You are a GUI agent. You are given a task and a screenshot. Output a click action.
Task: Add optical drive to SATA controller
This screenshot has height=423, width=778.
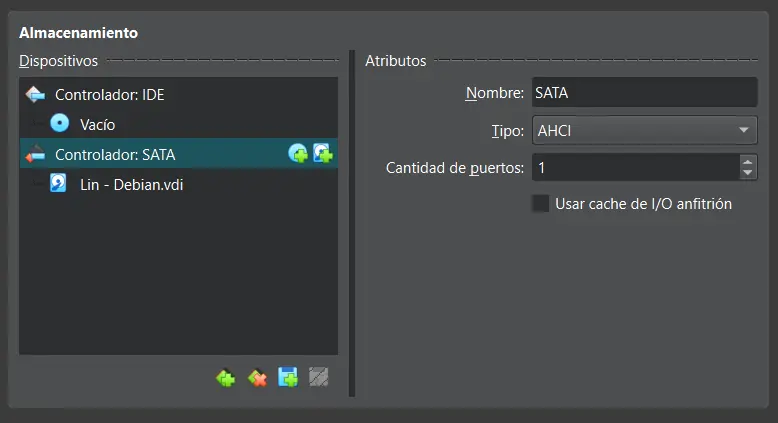pos(298,154)
